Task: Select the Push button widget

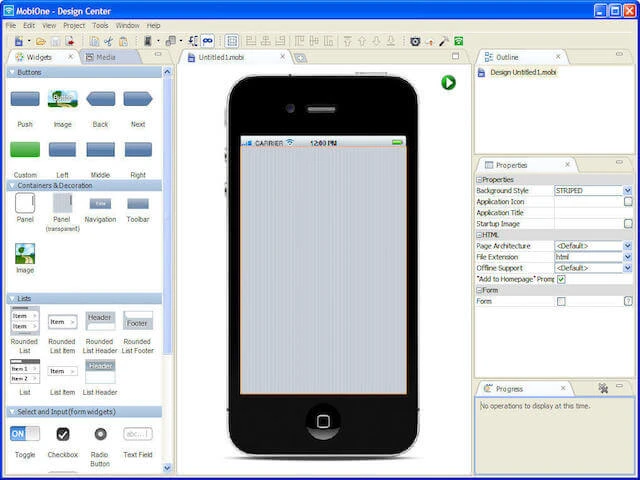Action: (x=25, y=99)
